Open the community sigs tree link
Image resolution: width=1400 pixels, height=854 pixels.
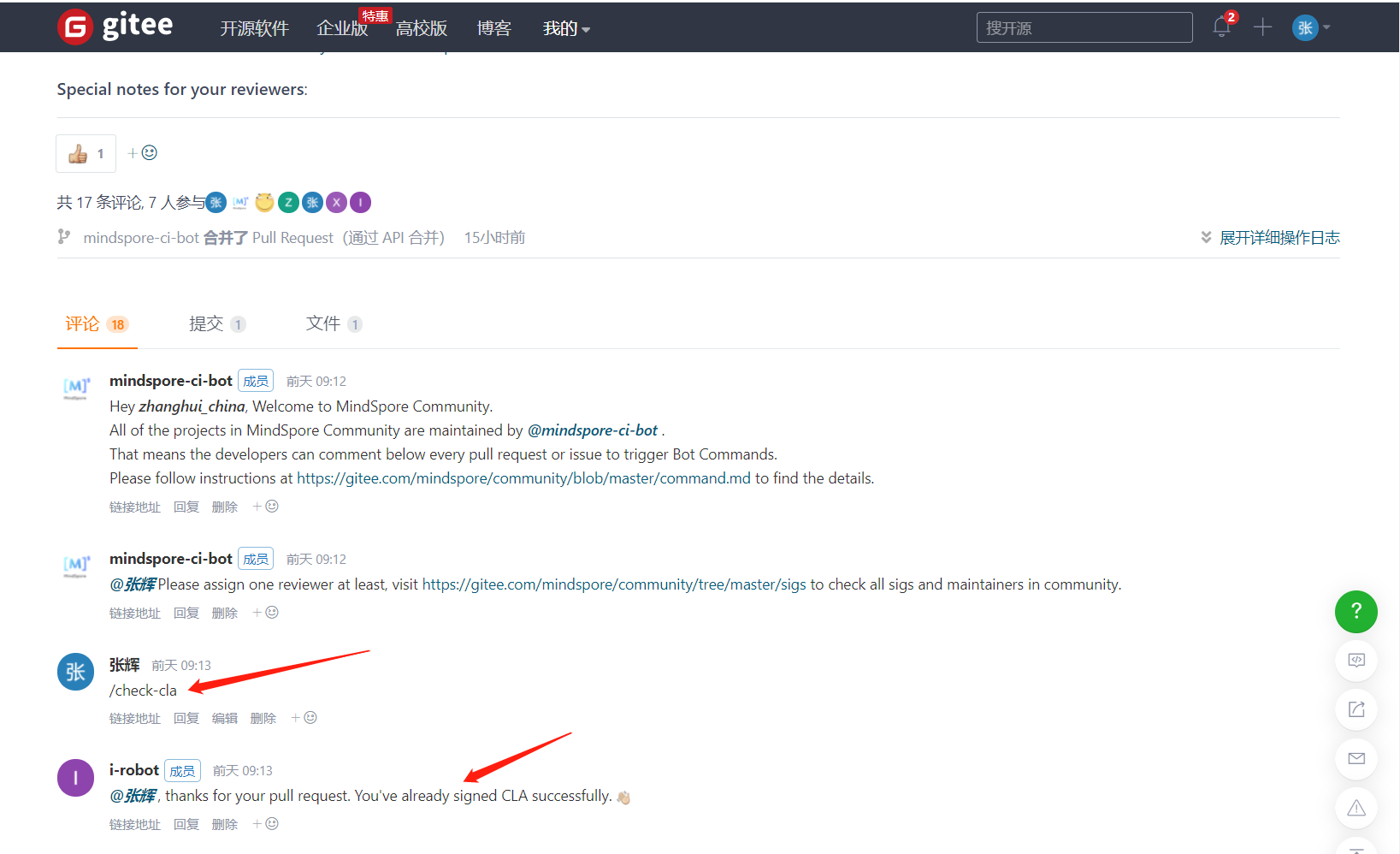tap(614, 584)
